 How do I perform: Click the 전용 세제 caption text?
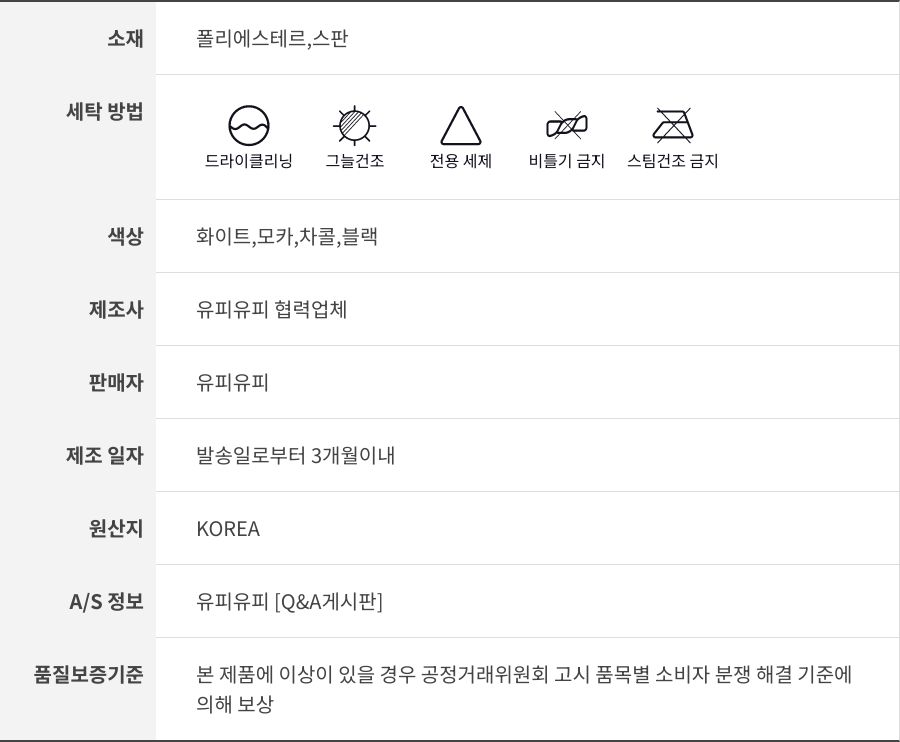[x=460, y=161]
